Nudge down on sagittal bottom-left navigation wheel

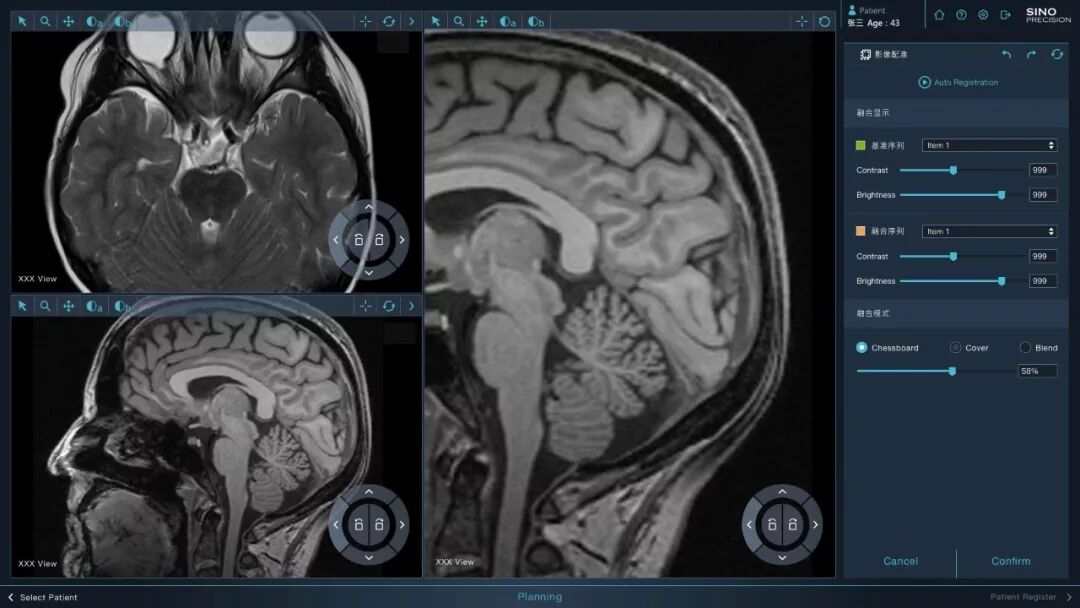point(368,558)
